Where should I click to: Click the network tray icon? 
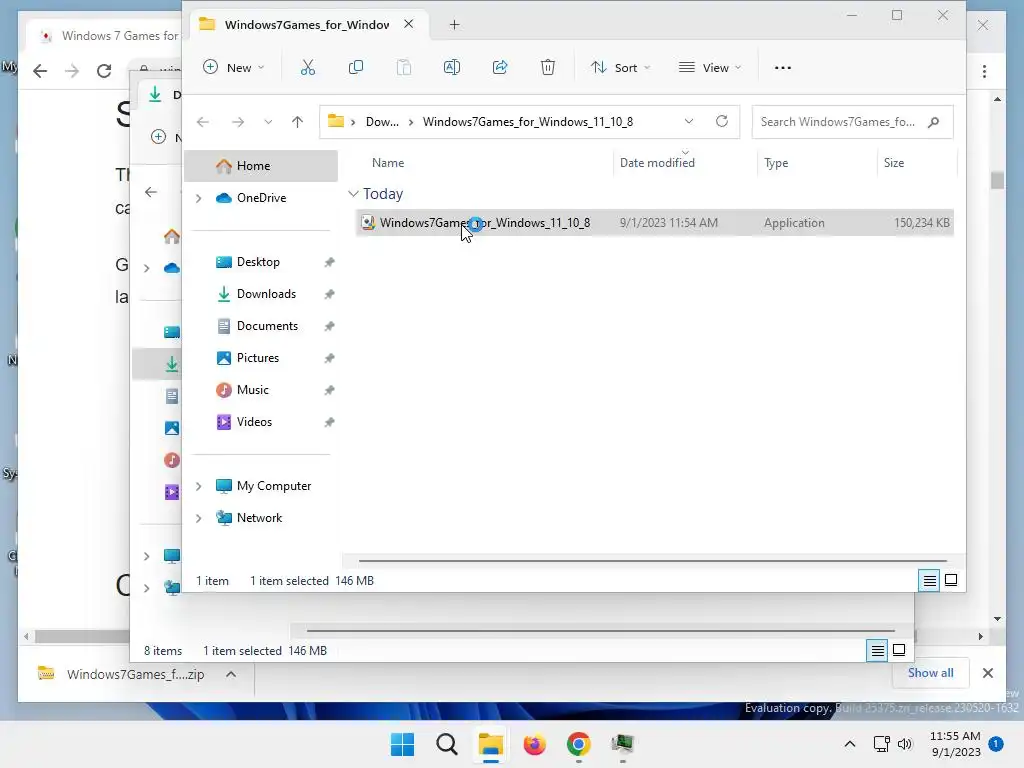tap(882, 744)
